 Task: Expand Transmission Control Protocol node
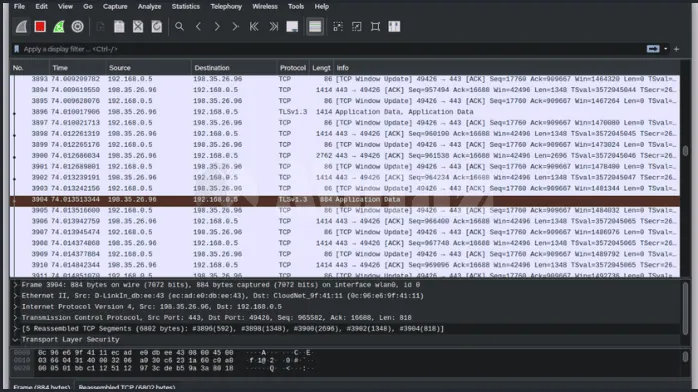[15, 318]
